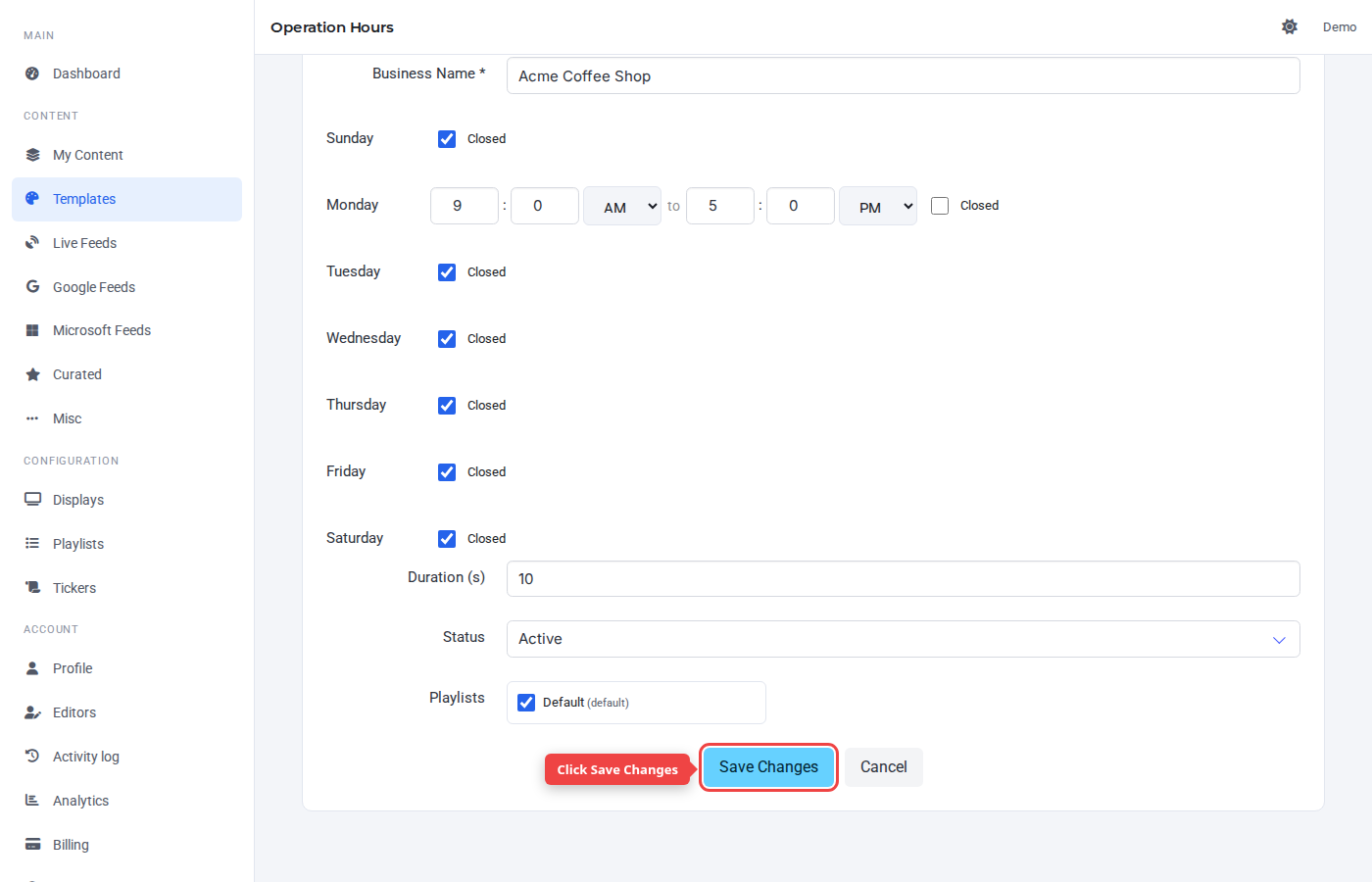Viewport: 1372px width, 882px height.
Task: Click the Microsoft Feeds windows icon
Action: point(32,330)
